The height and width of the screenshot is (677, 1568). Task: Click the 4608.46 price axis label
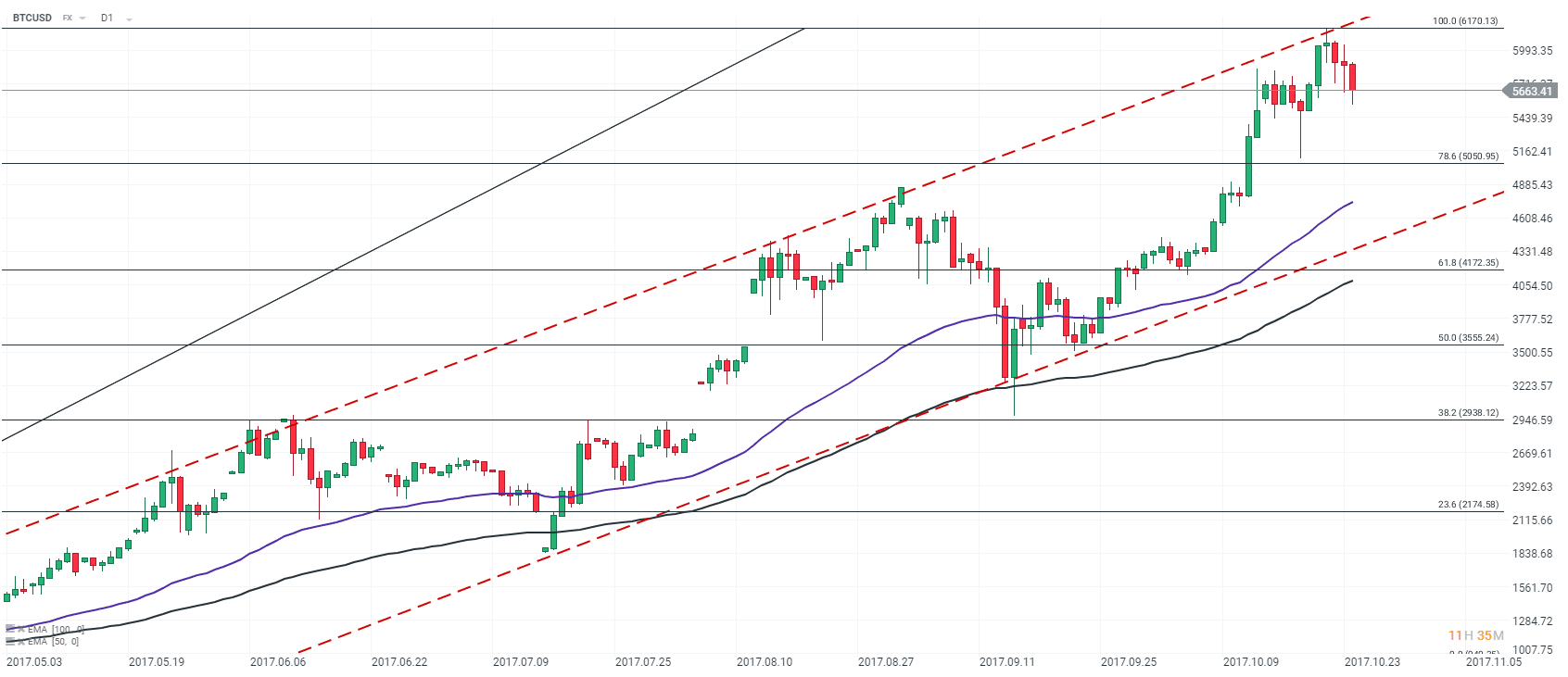pos(1533,219)
